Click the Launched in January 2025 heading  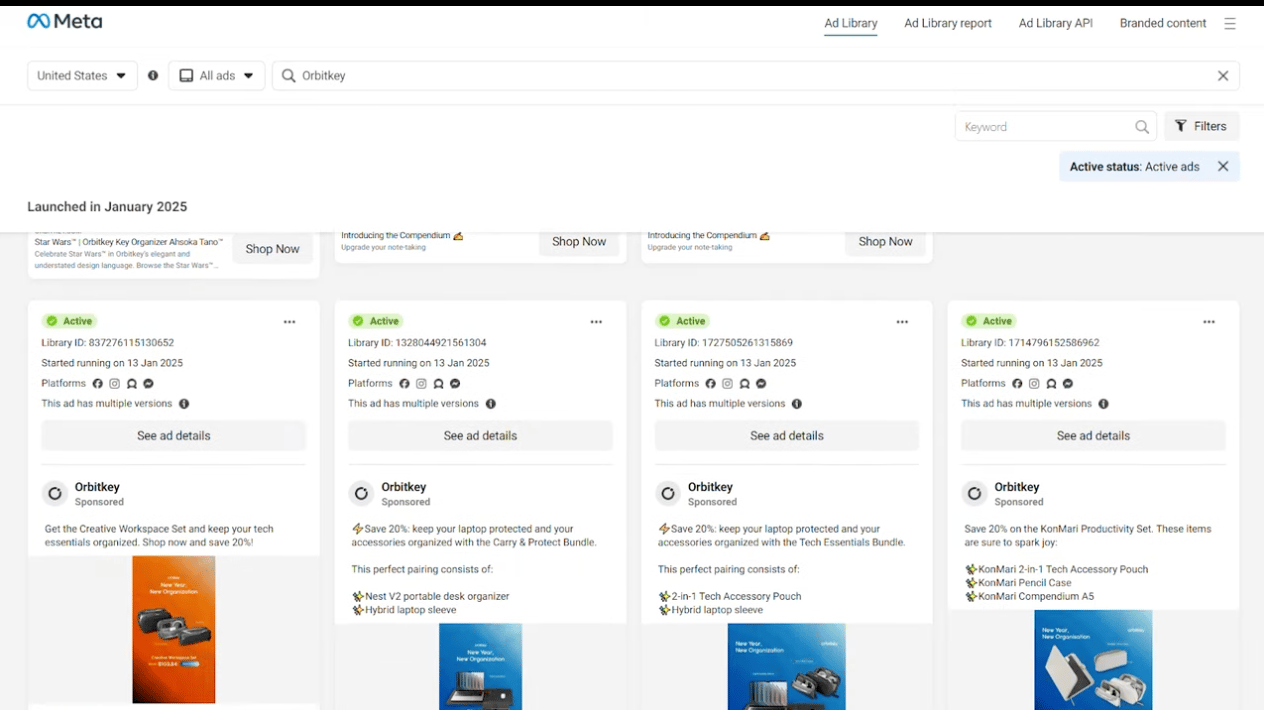point(107,207)
